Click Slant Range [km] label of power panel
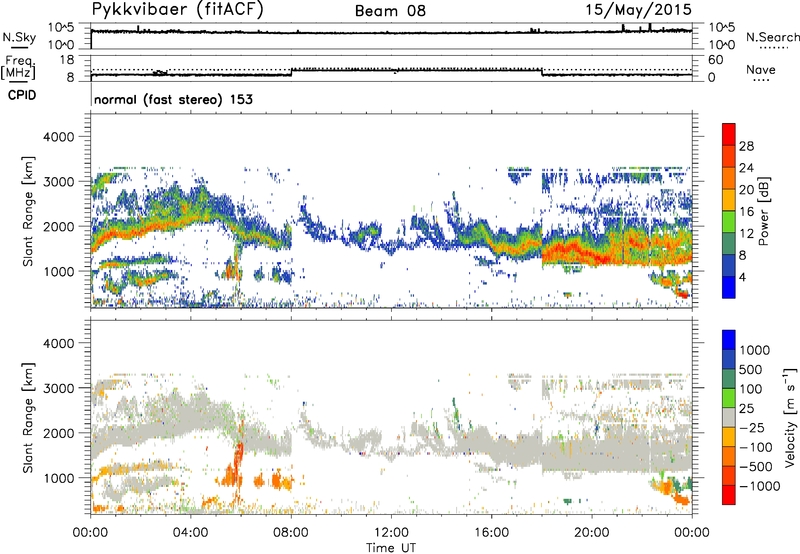This screenshot has height=554, width=800. [x=28, y=211]
